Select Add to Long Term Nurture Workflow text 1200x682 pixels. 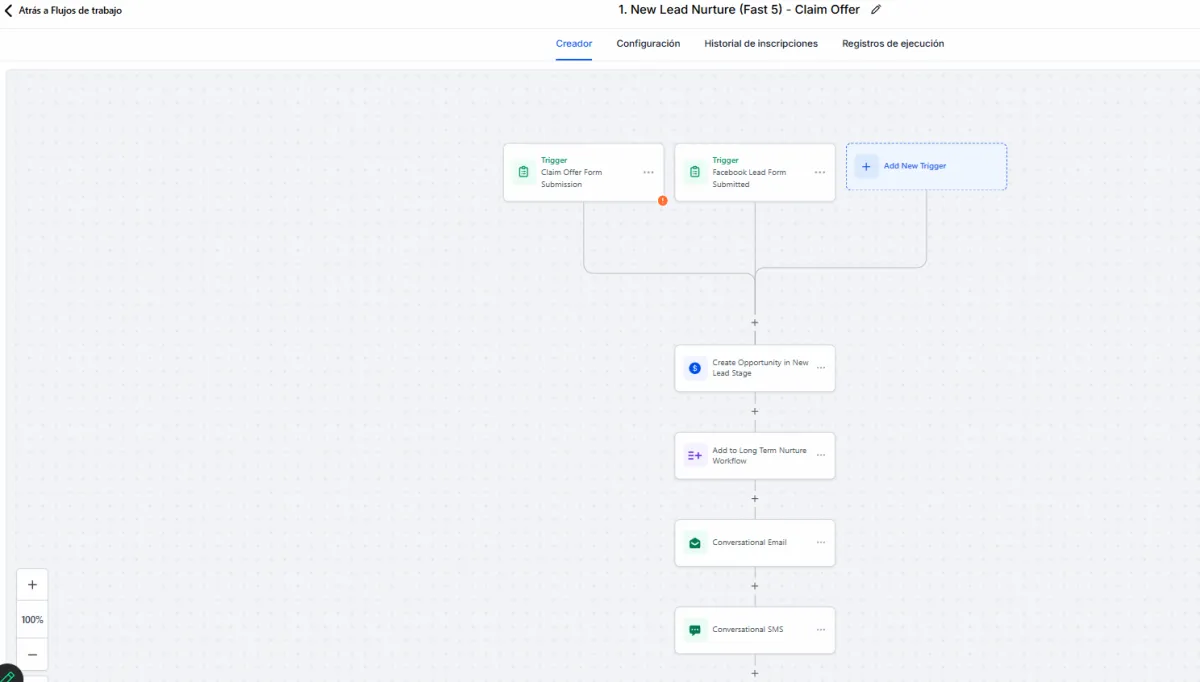759,455
